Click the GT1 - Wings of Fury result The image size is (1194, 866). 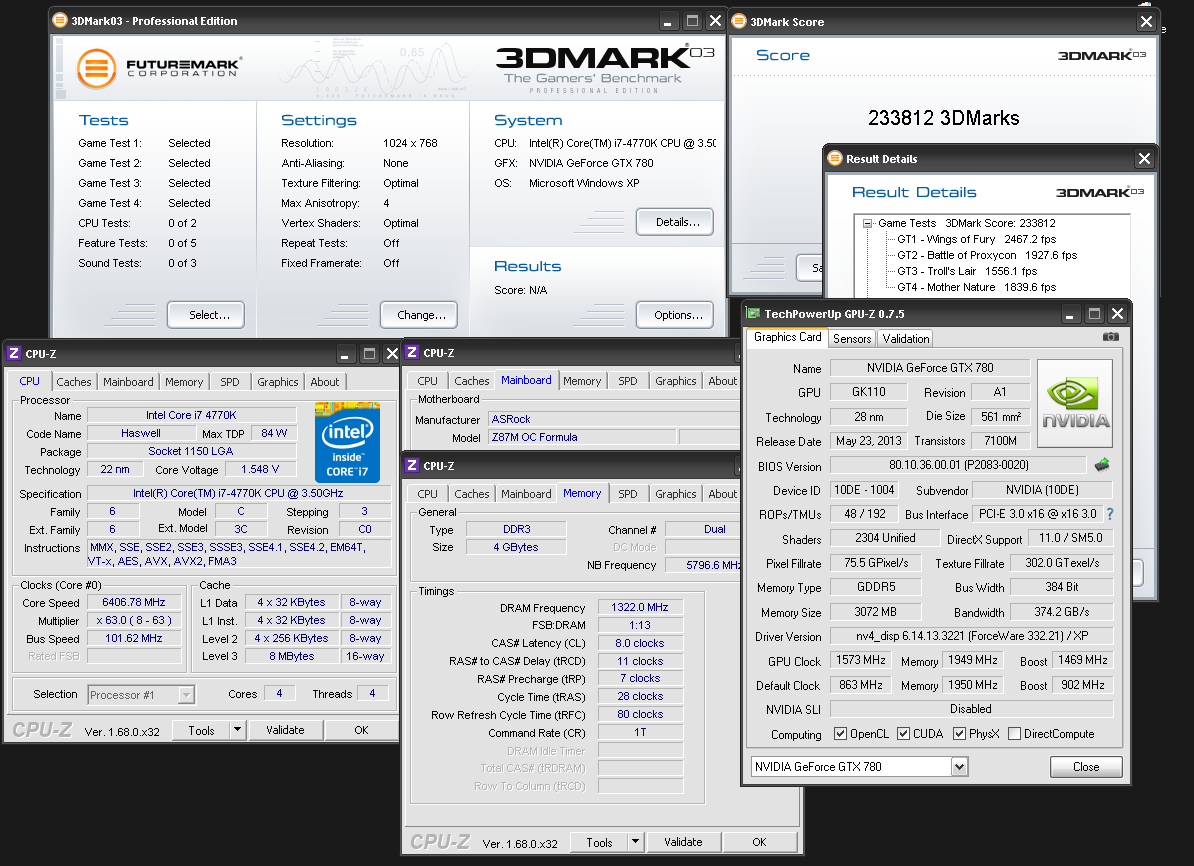pos(976,239)
